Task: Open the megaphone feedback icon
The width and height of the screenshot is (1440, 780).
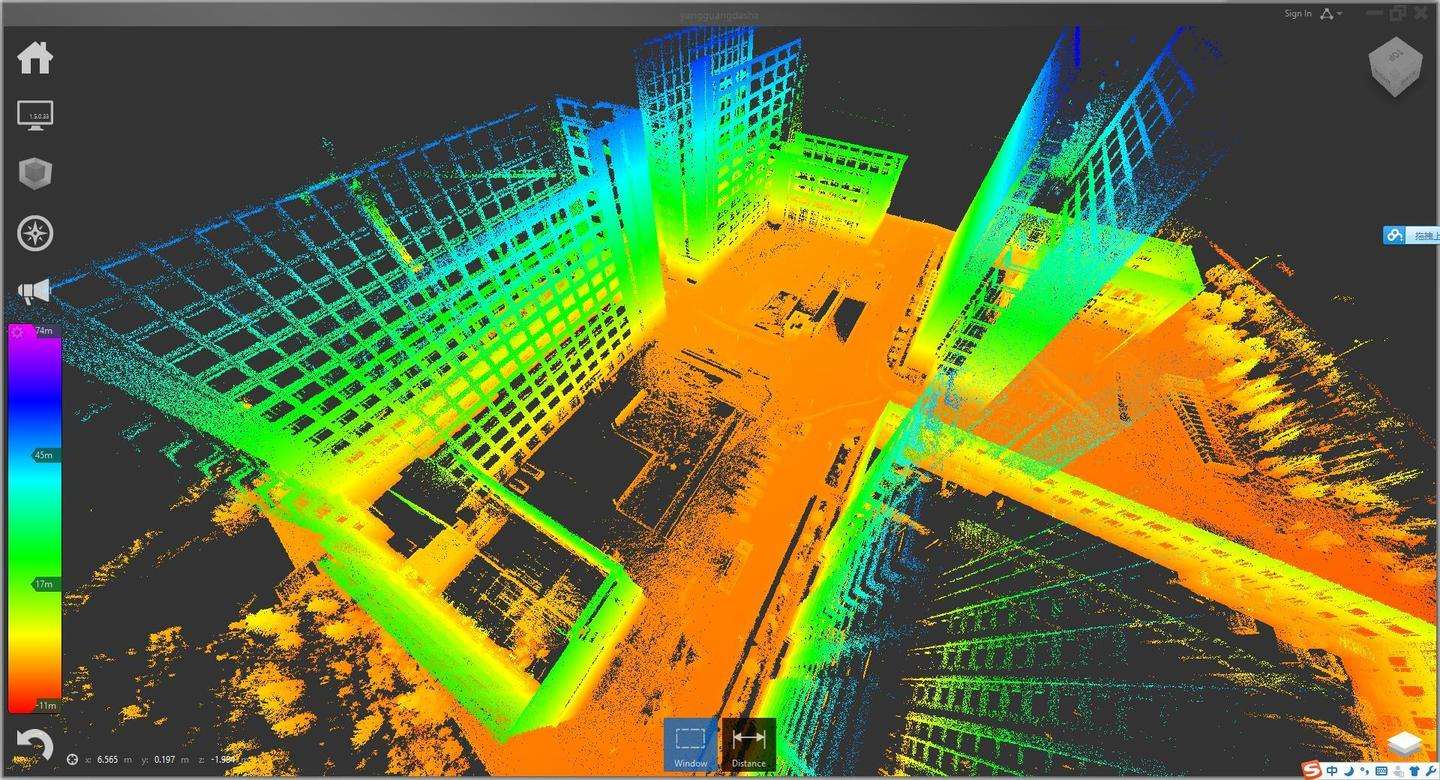Action: [x=33, y=292]
